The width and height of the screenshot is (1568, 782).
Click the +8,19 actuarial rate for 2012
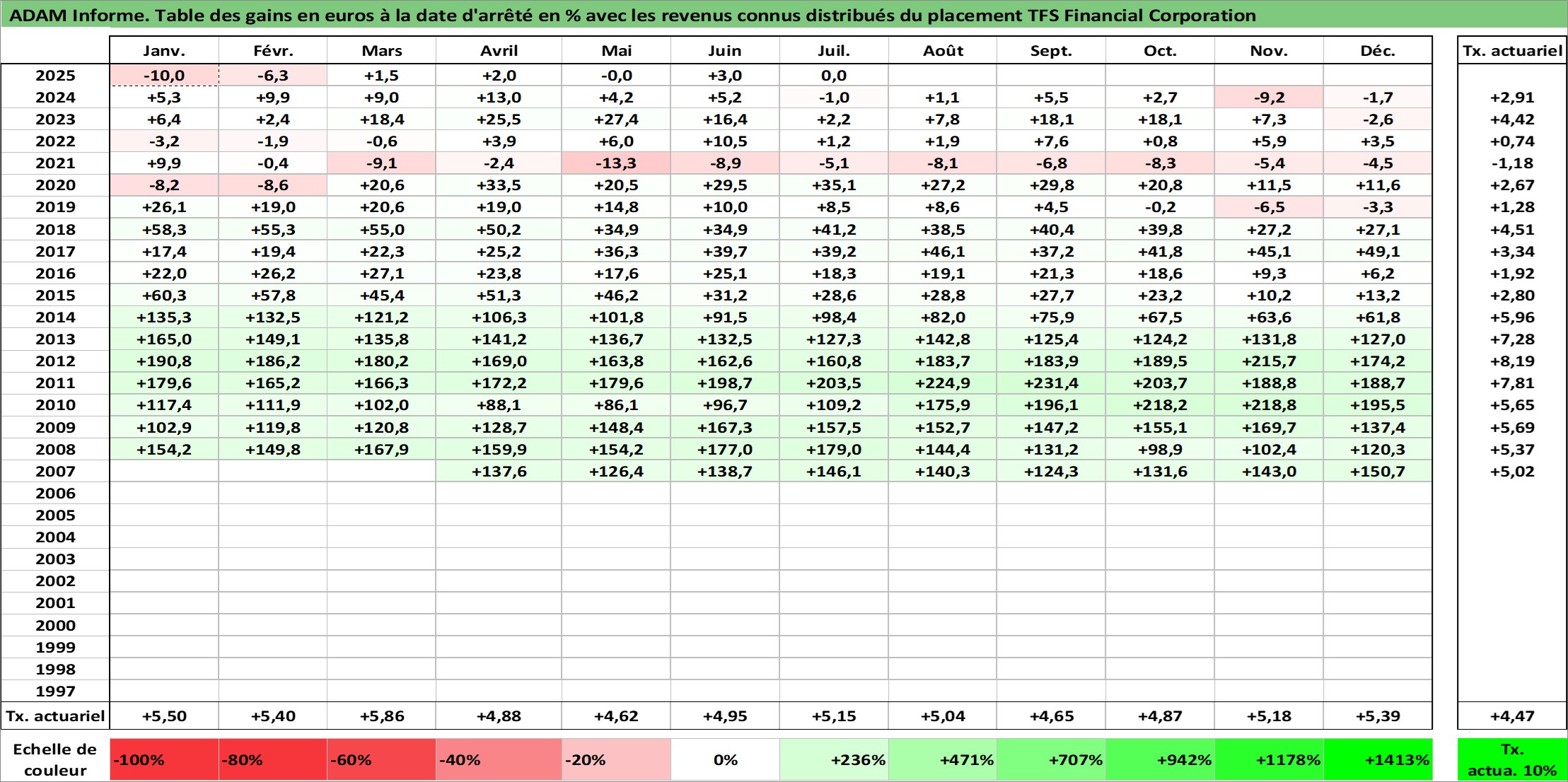pyautogui.click(x=1512, y=361)
